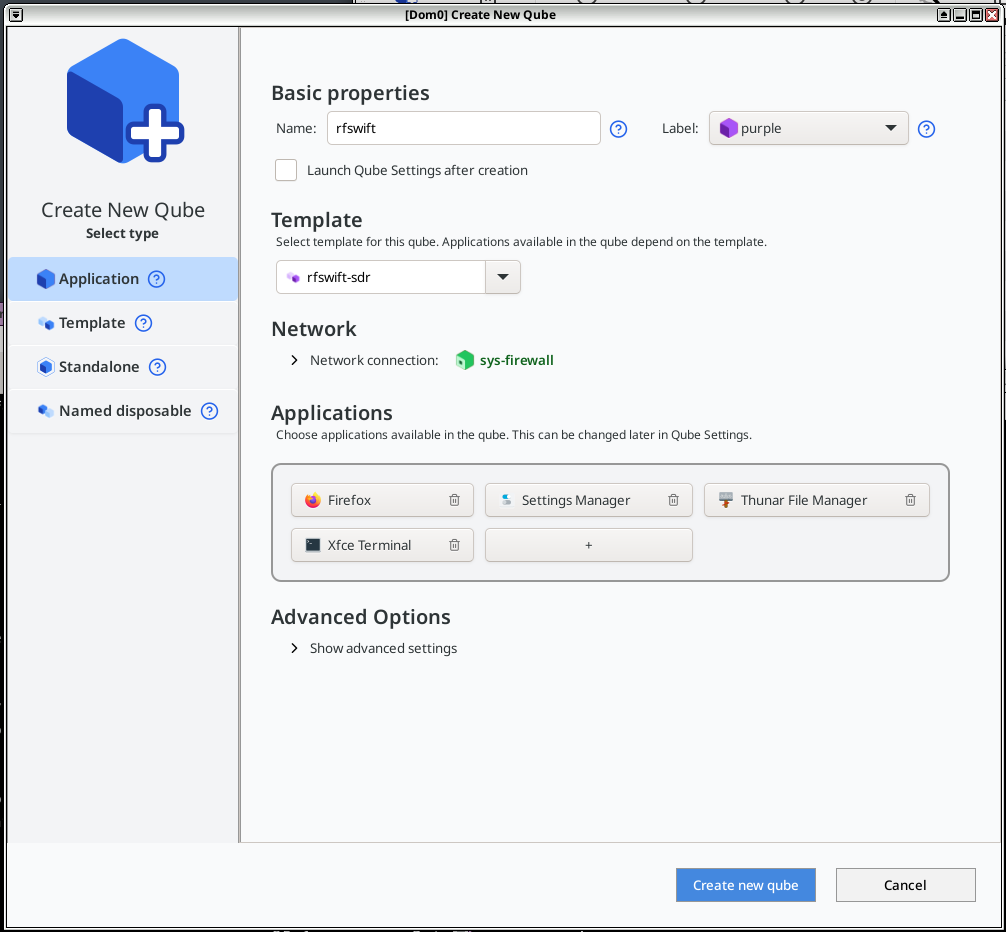This screenshot has width=1006, height=932.
Task: Click the Standalone qube type icon
Action: (46, 367)
